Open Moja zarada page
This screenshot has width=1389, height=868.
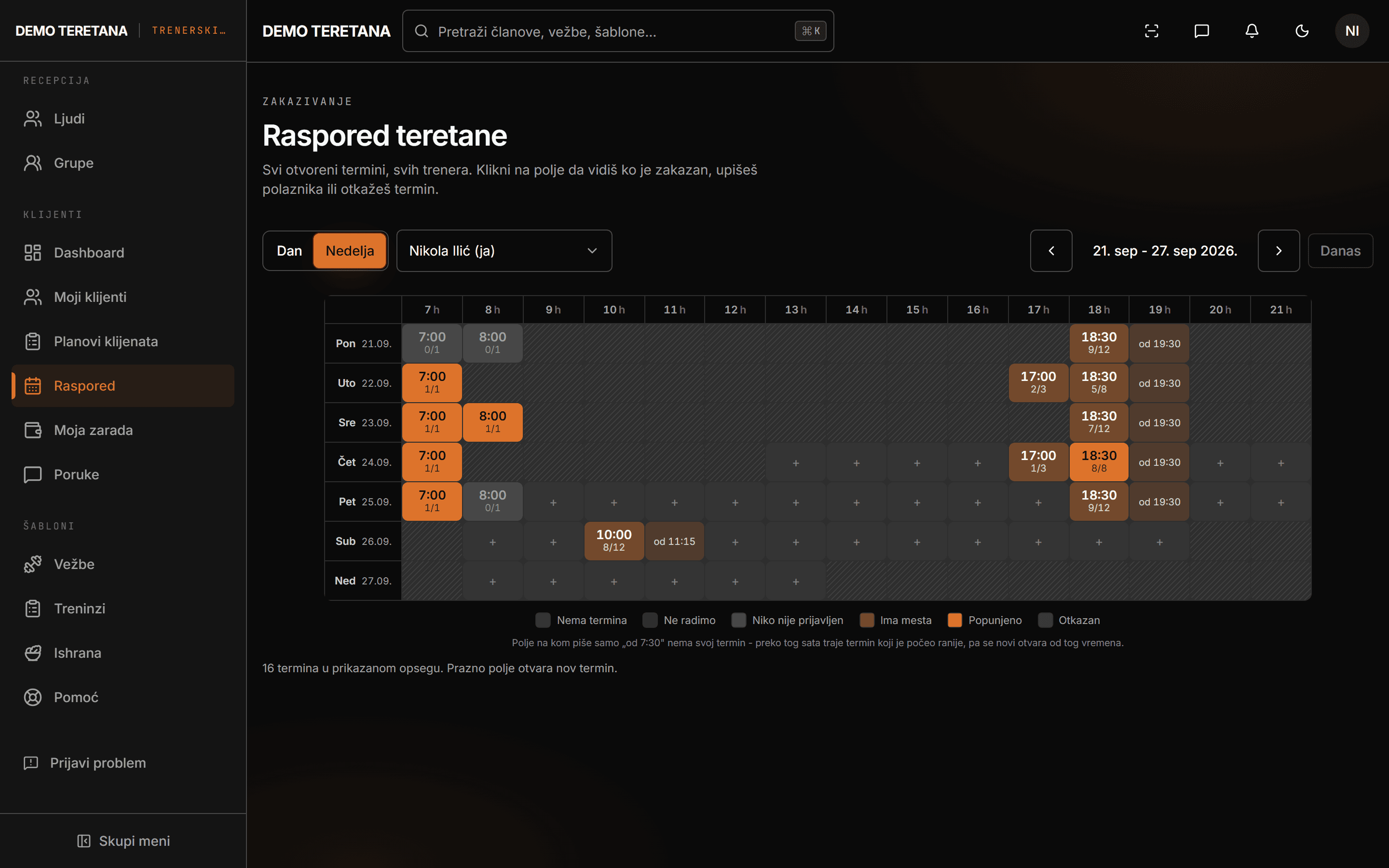click(x=123, y=430)
